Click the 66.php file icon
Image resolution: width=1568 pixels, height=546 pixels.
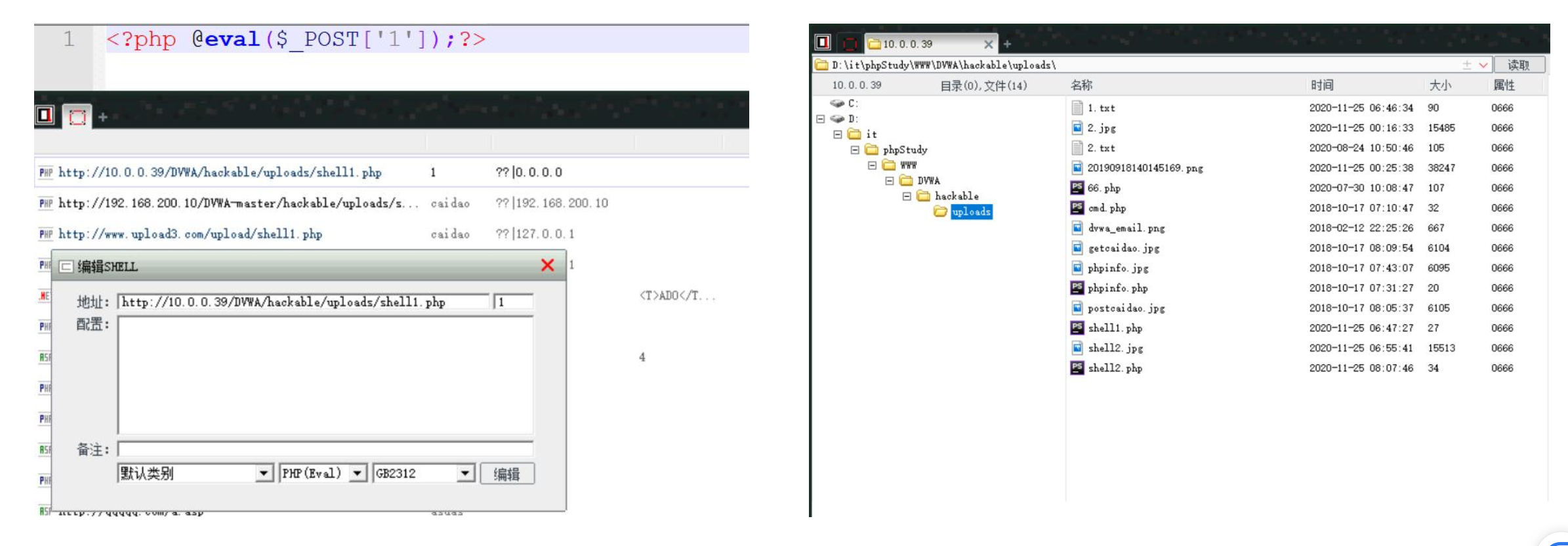[x=1077, y=188]
